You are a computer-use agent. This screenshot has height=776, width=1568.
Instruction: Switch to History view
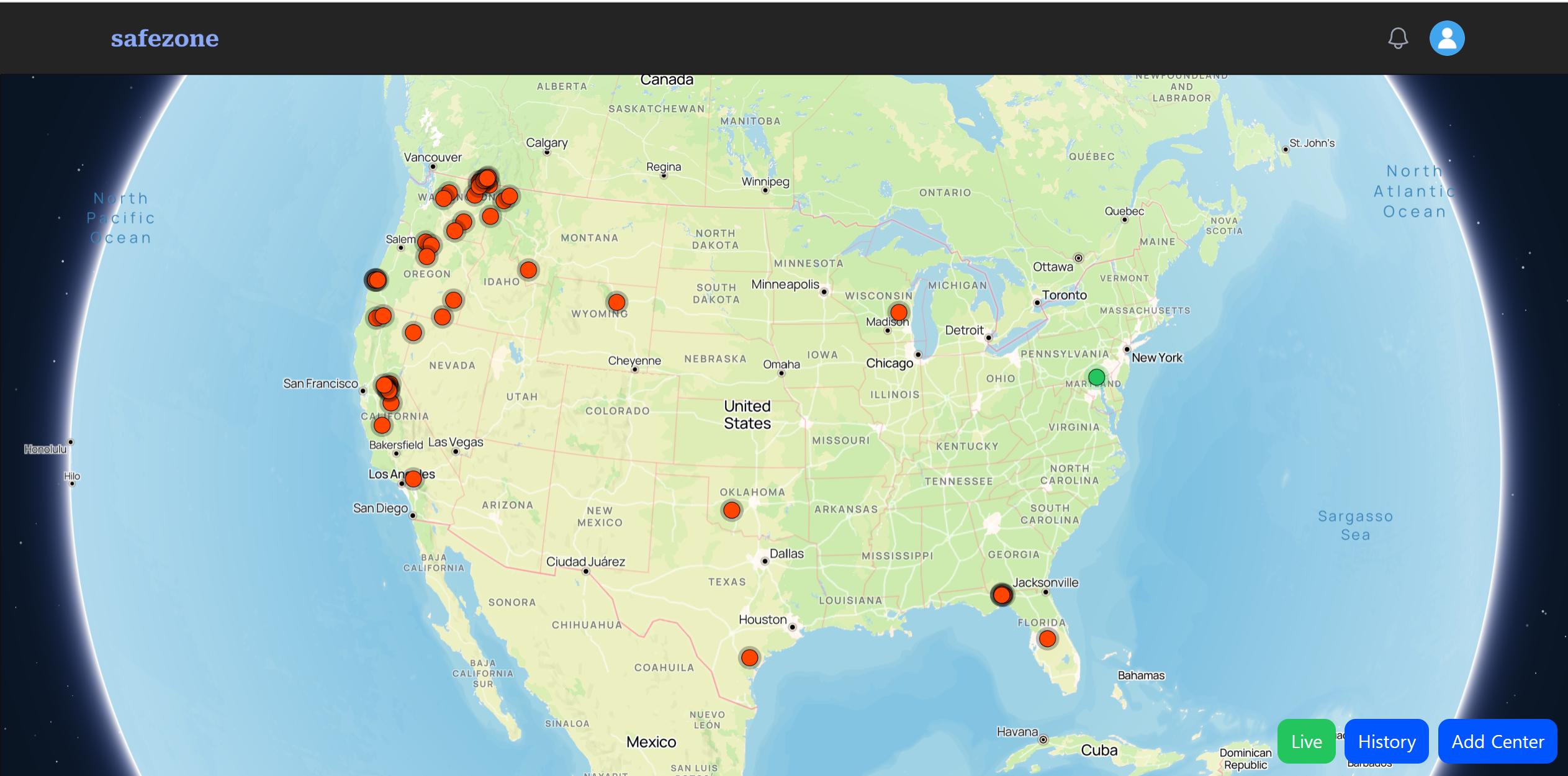[1386, 741]
